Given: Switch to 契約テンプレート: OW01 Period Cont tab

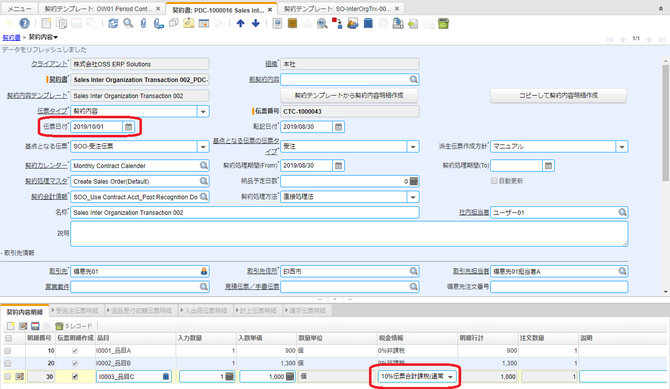Looking at the screenshot, I should coord(103,9).
